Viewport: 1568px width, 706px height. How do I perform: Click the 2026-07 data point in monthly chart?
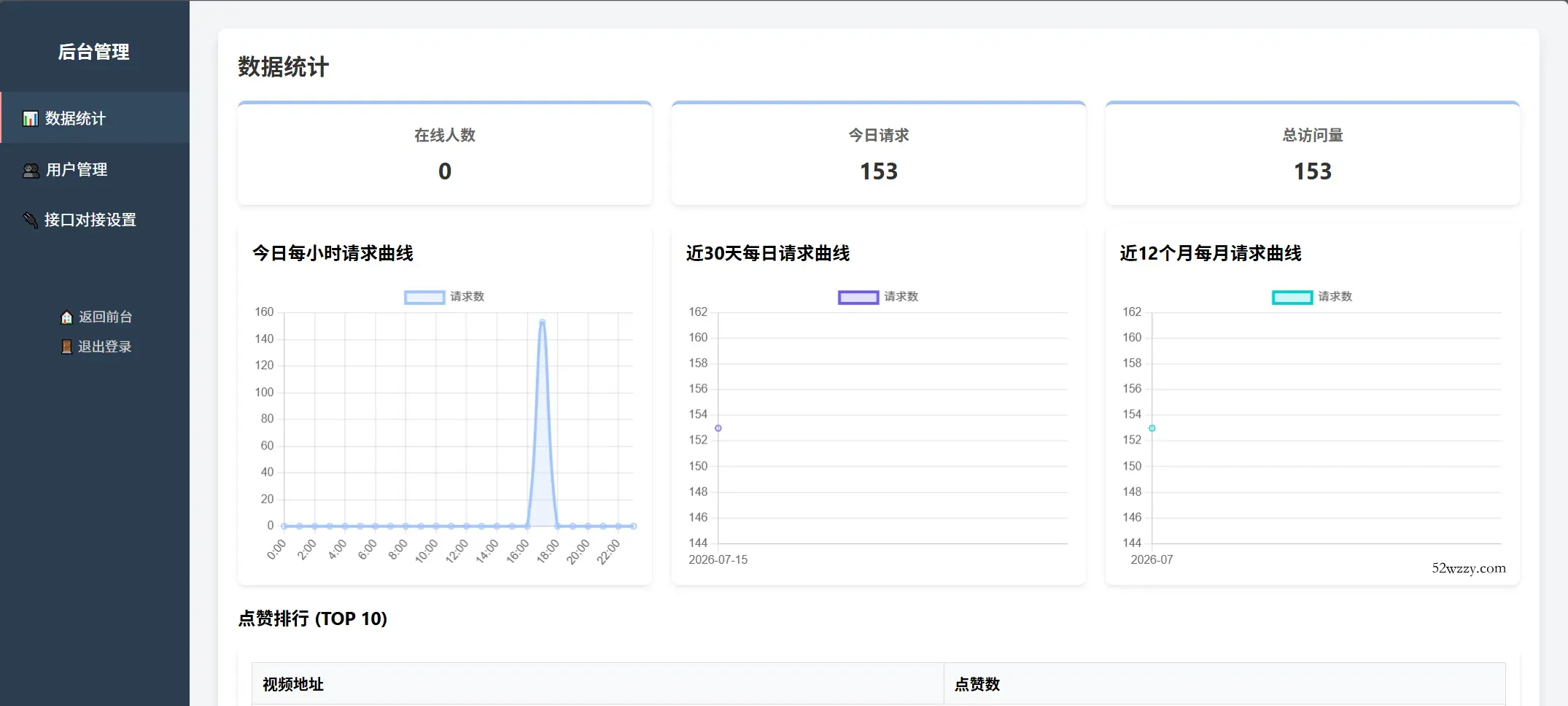pos(1152,428)
